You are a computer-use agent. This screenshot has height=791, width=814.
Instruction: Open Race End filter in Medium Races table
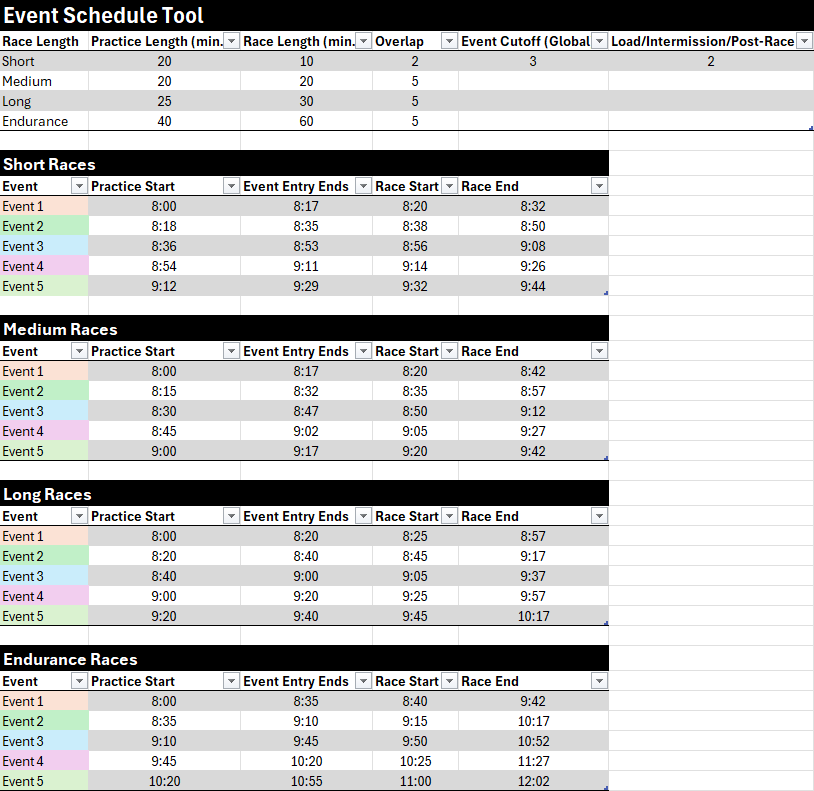coord(599,351)
